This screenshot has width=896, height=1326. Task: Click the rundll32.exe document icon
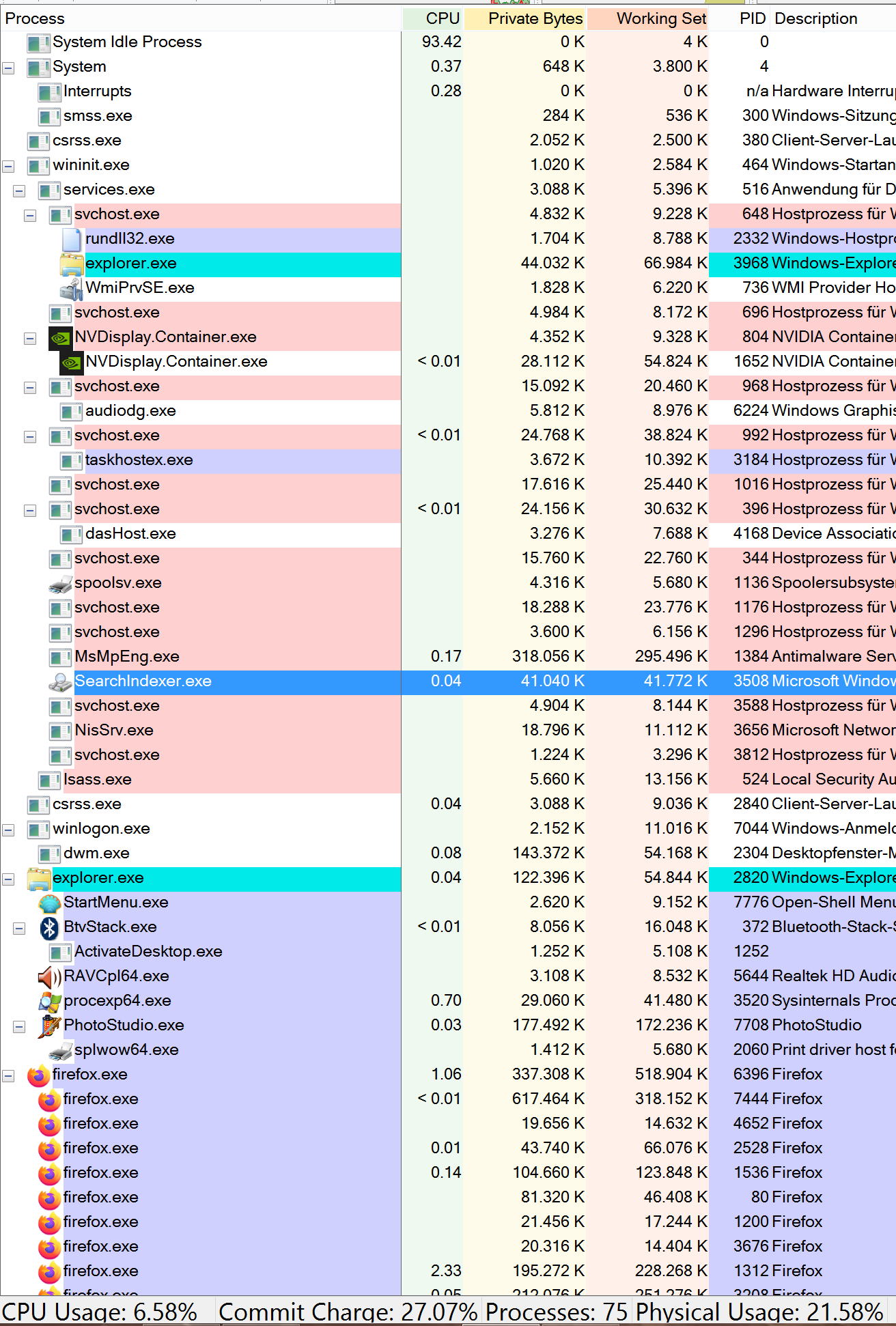click(72, 239)
